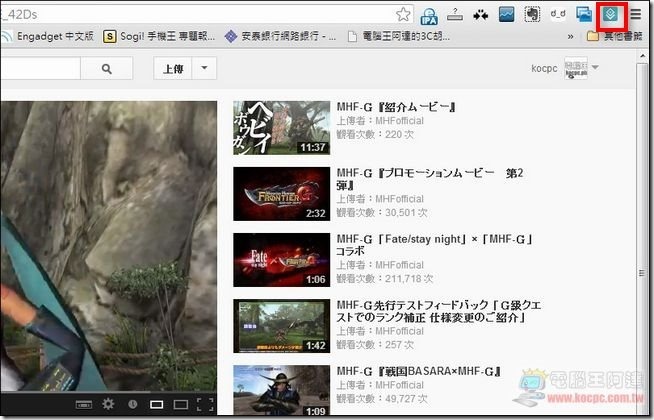The image size is (654, 420).
Task: Click the YouTube search magnifier button
Action: (x=108, y=69)
